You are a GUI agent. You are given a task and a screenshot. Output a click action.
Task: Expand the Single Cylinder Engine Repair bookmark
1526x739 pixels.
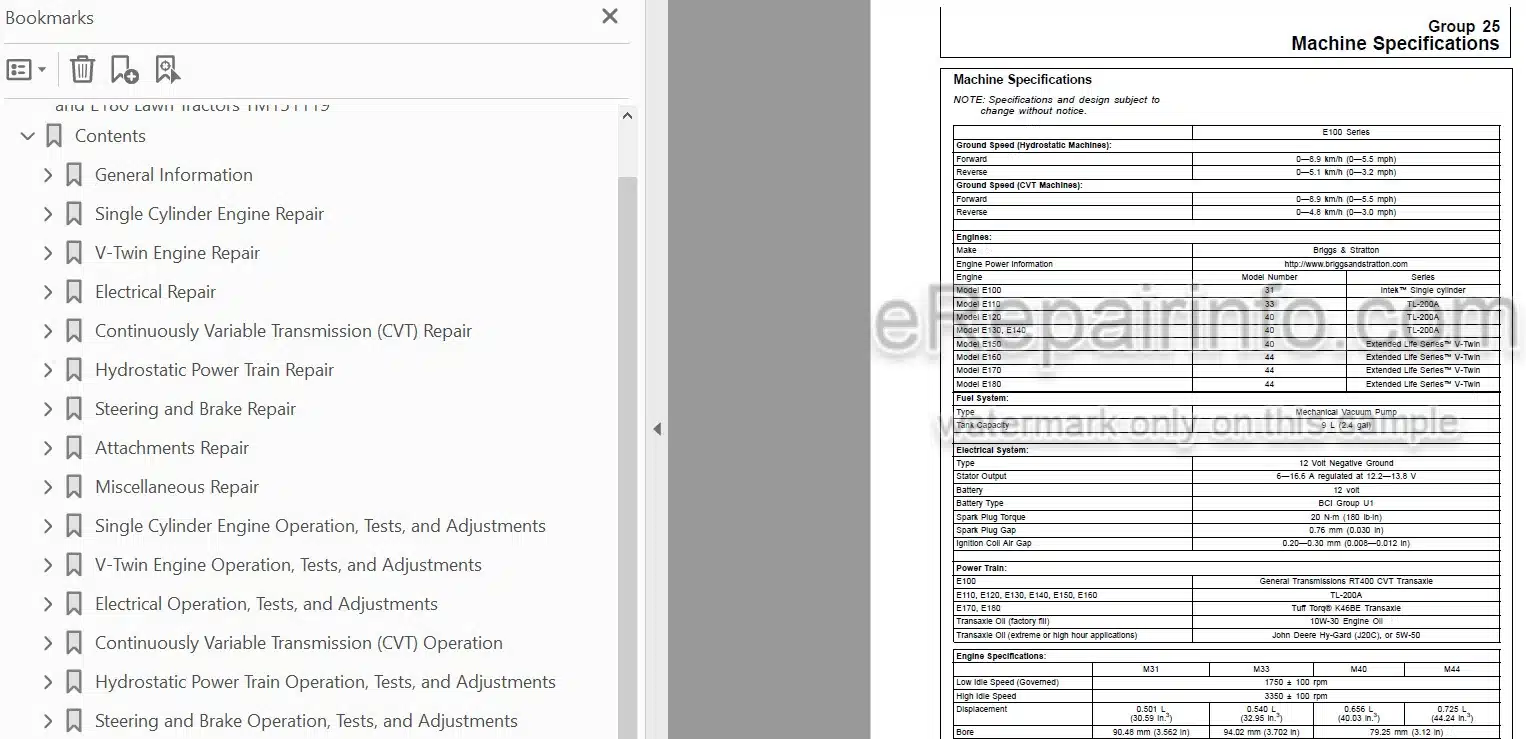pyautogui.click(x=48, y=214)
